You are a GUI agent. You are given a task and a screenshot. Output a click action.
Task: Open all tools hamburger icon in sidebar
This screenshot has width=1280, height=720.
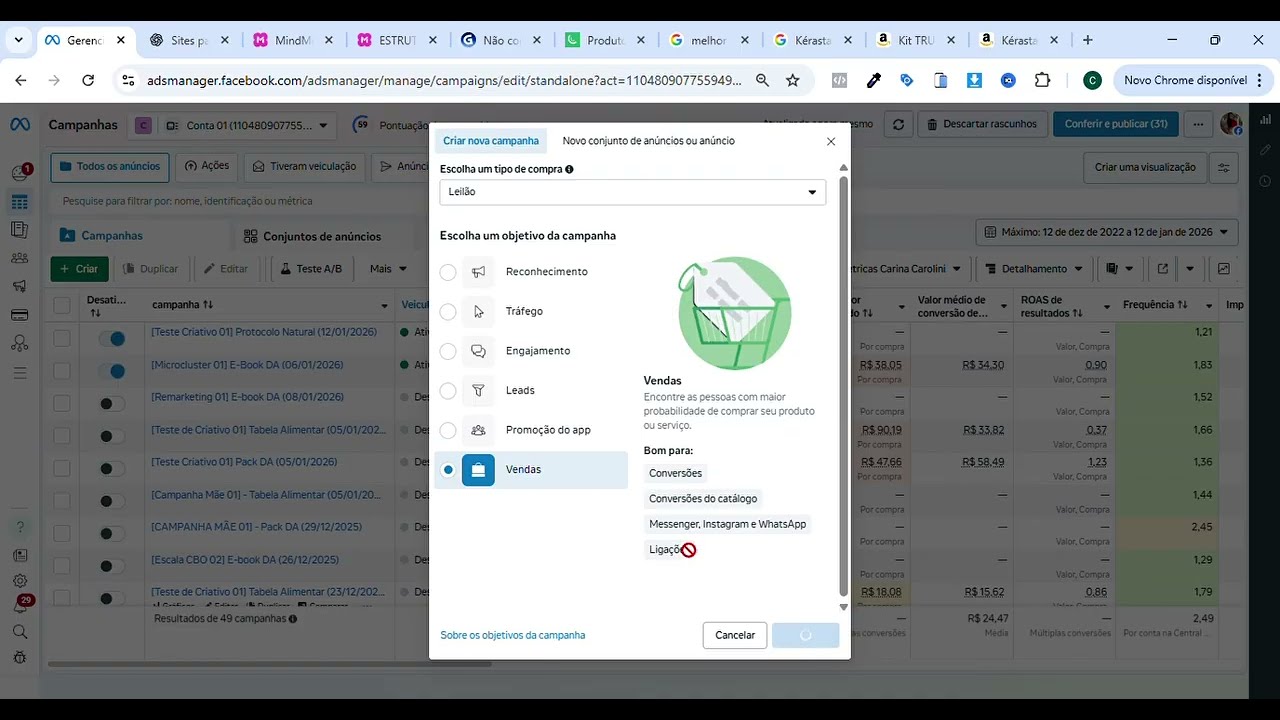(20, 373)
